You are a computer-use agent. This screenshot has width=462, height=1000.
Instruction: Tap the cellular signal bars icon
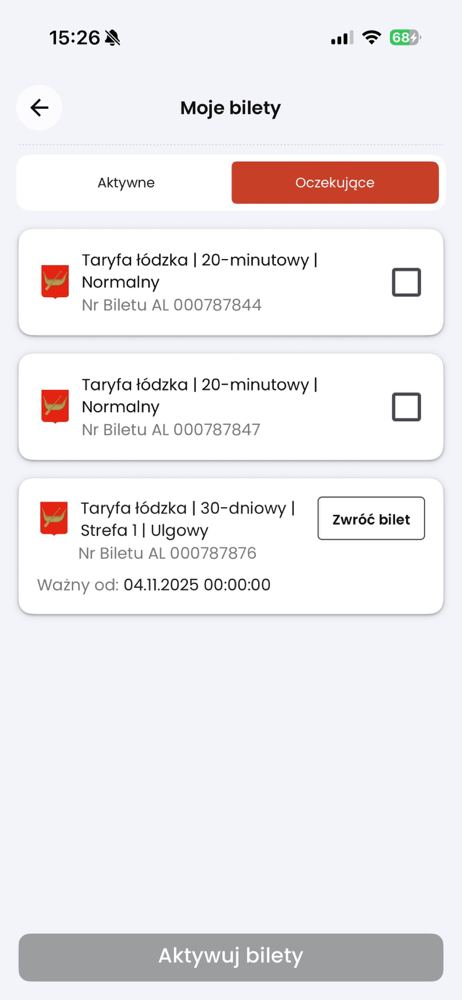(342, 38)
